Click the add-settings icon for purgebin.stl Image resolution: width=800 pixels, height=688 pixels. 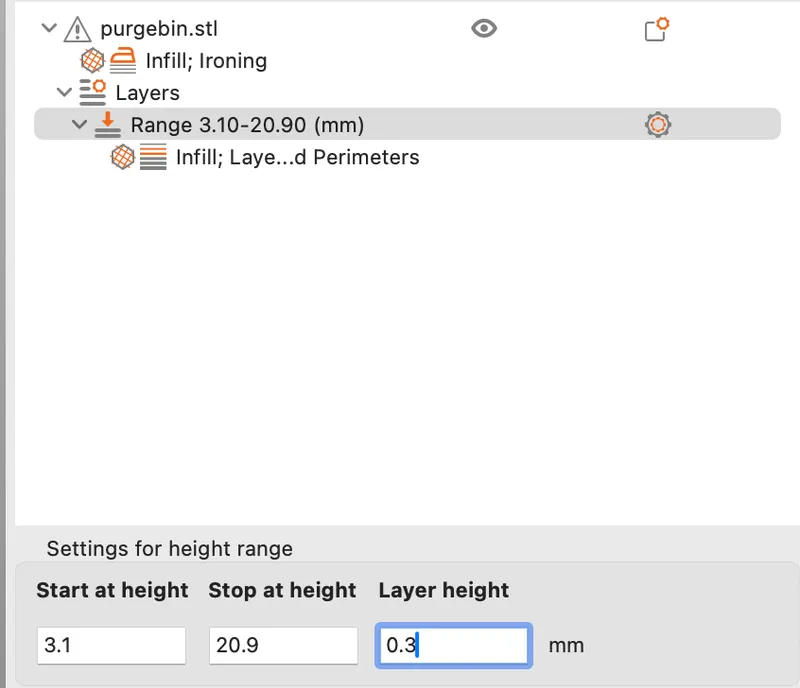(x=657, y=29)
